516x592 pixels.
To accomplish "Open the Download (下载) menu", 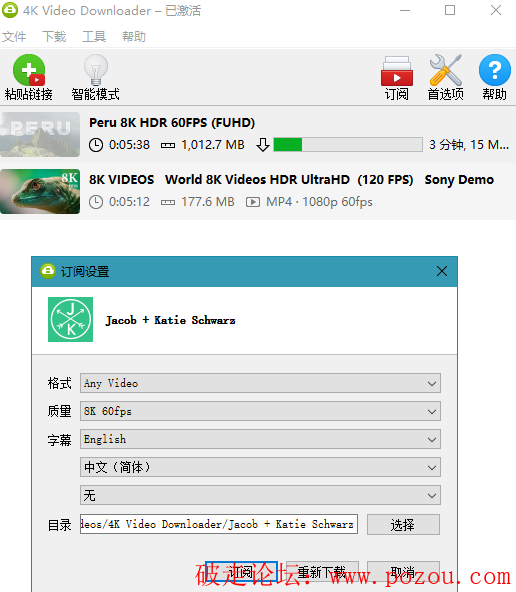I will point(54,37).
